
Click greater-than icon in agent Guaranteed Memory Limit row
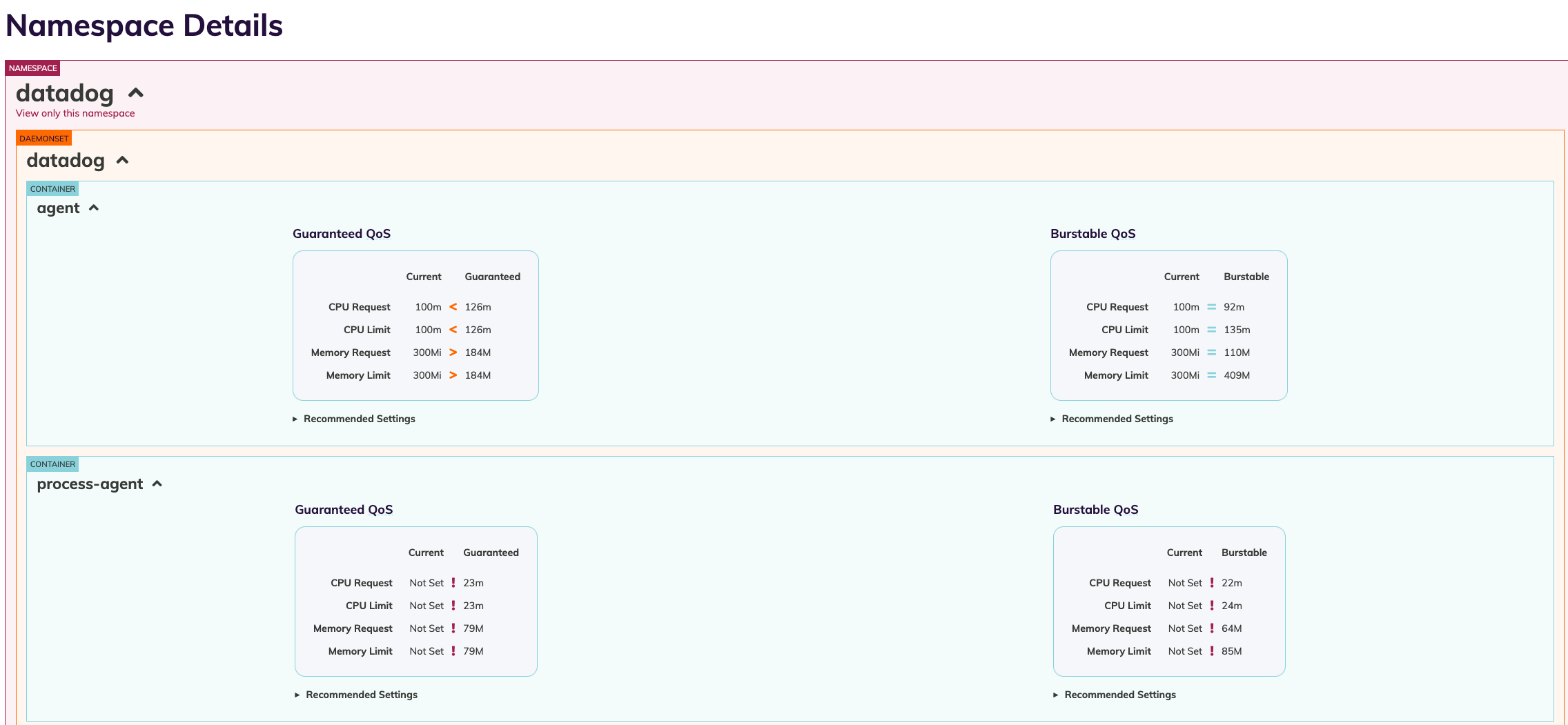(453, 375)
